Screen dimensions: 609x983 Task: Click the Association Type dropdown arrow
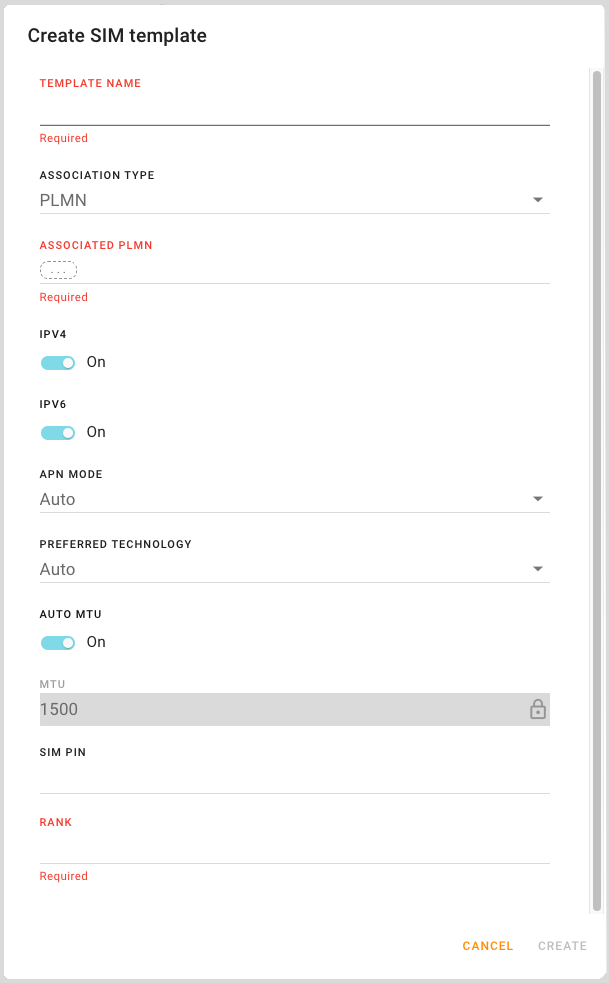pyautogui.click(x=538, y=200)
